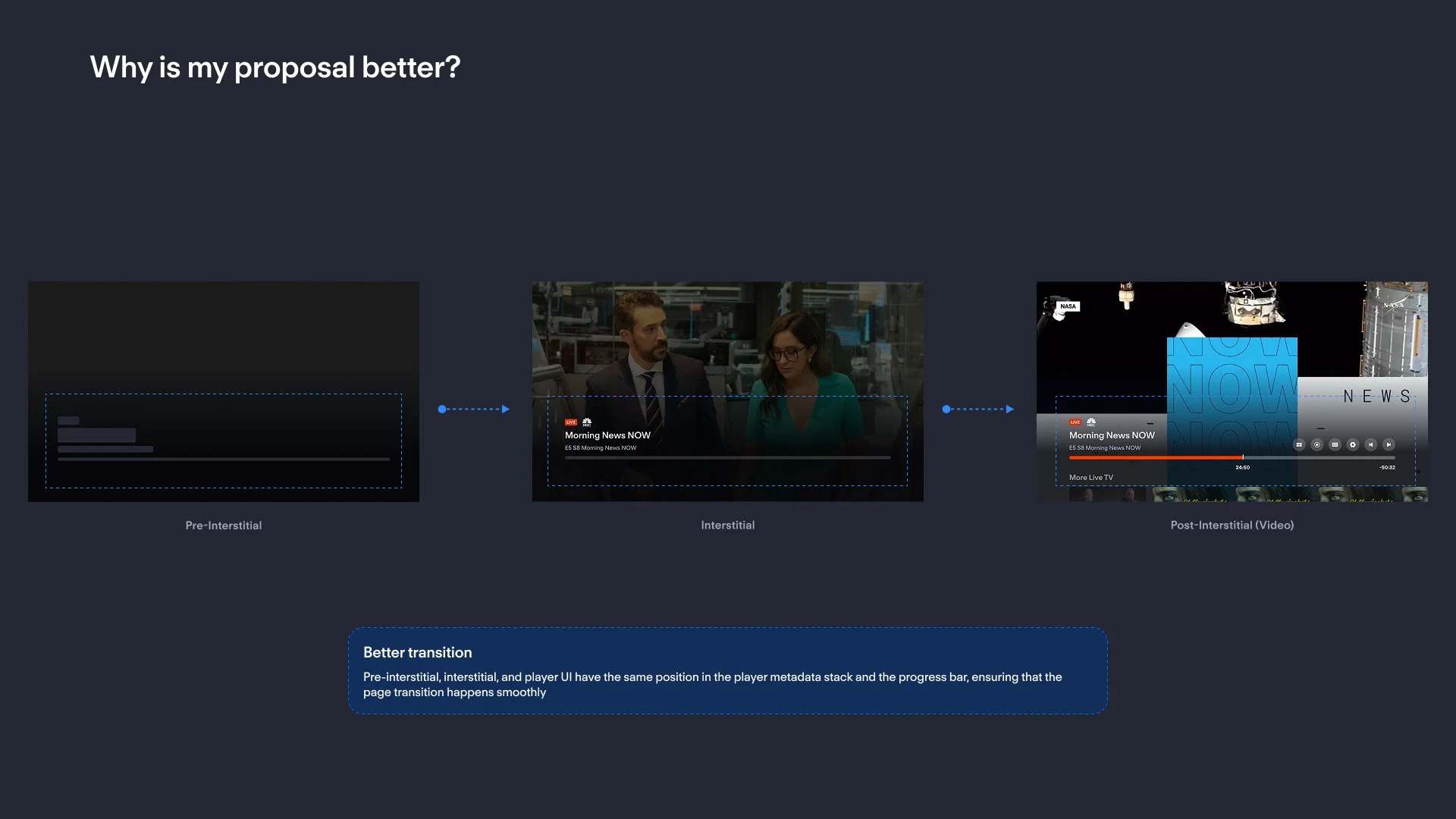Image resolution: width=1456 pixels, height=819 pixels.
Task: Click Morning News NOW title on interstitial
Action: [x=607, y=435]
